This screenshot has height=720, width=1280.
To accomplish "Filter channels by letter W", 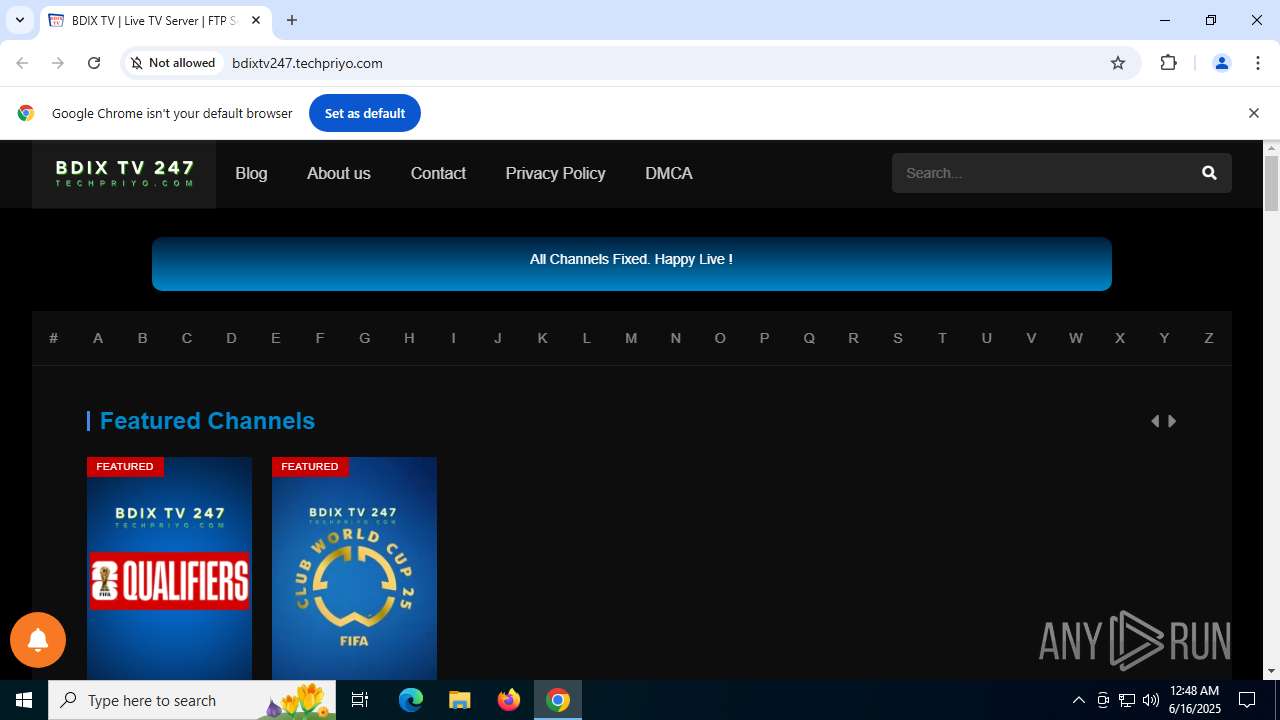I will (x=1076, y=338).
